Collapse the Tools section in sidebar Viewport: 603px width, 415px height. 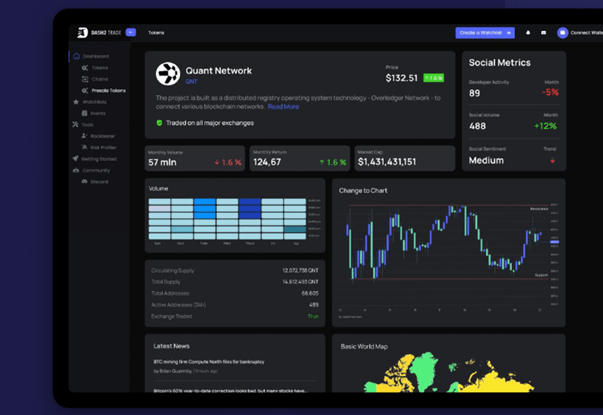point(87,125)
